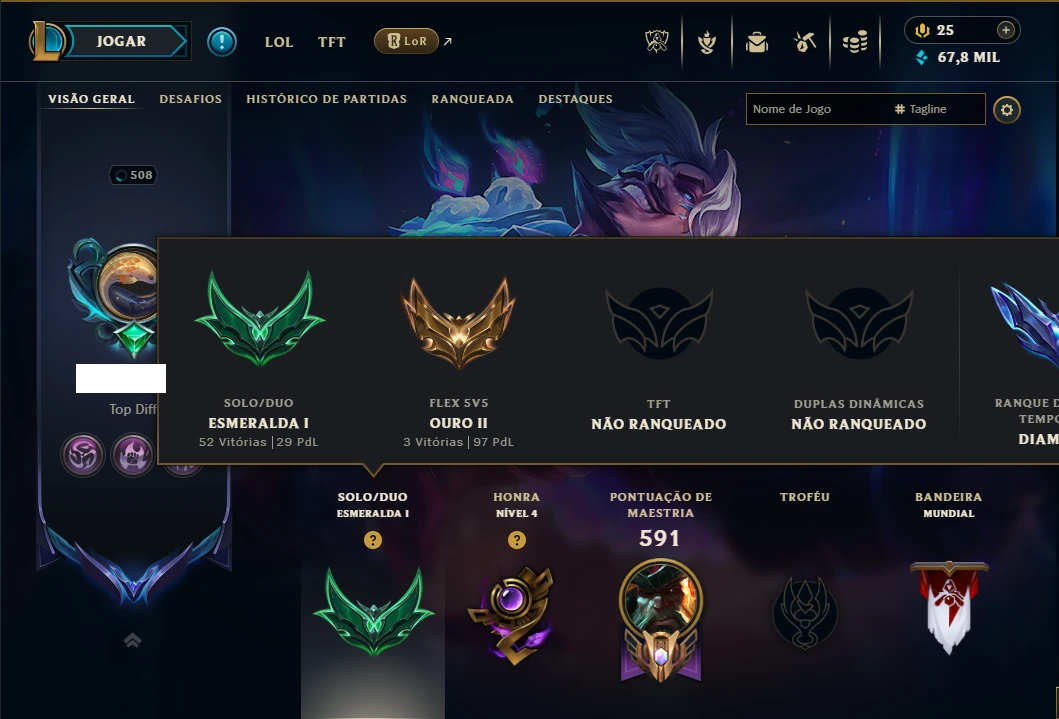
Task: Launch LoR from the top bar
Action: (407, 41)
